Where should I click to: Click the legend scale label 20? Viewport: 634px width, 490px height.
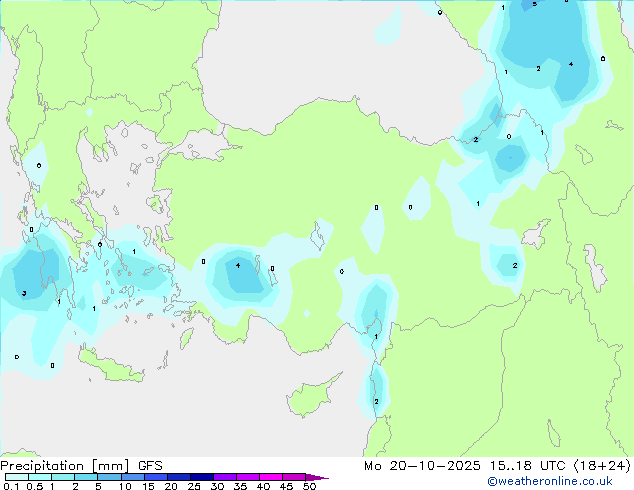click(x=171, y=486)
